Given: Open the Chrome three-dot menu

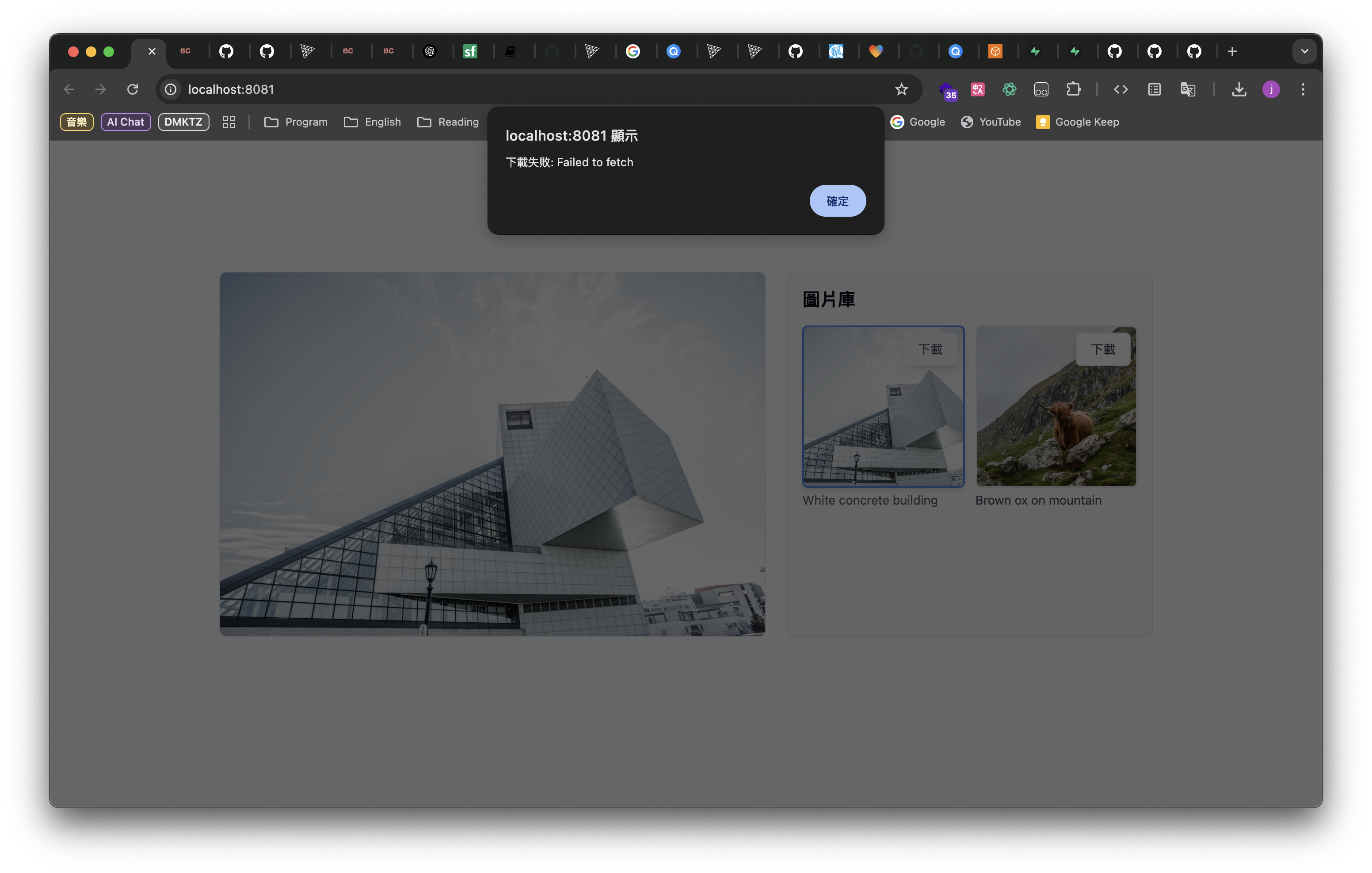Looking at the screenshot, I should coord(1303,89).
